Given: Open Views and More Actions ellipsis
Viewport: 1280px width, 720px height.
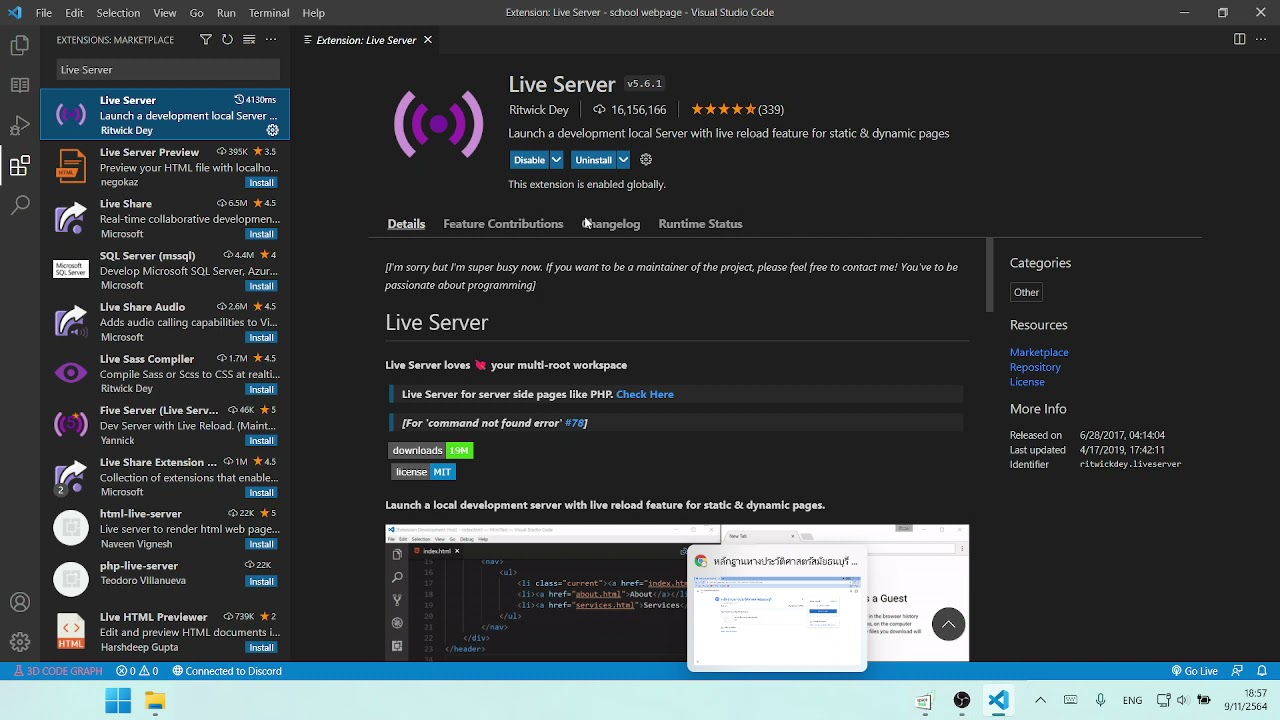Looking at the screenshot, I should [271, 40].
